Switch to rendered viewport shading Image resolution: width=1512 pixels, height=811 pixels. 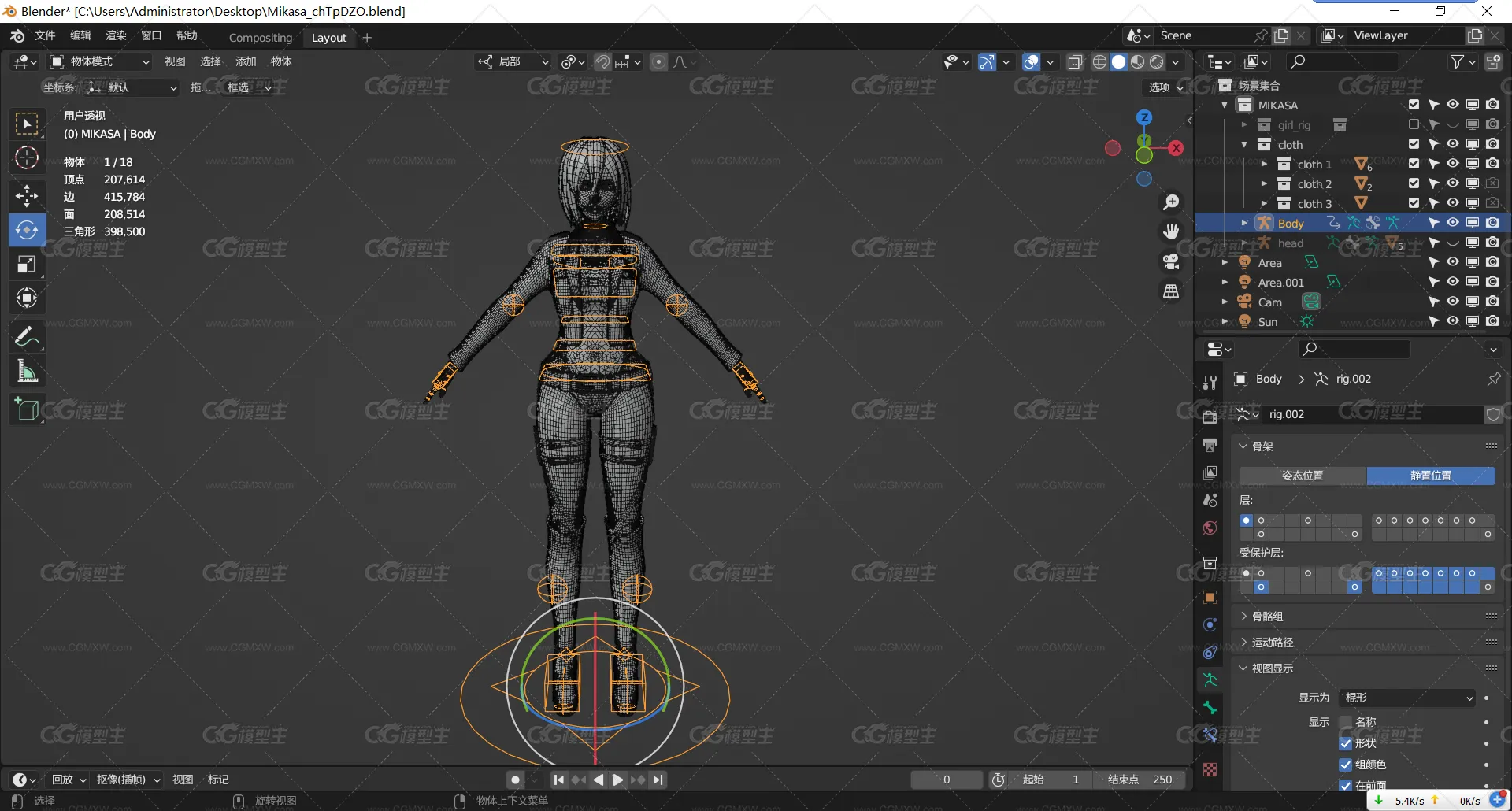[x=1157, y=62]
